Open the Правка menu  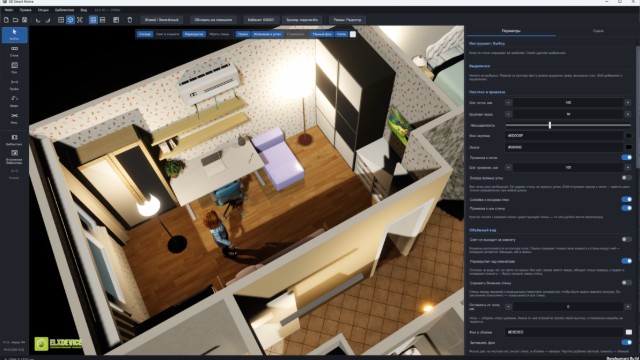25,10
